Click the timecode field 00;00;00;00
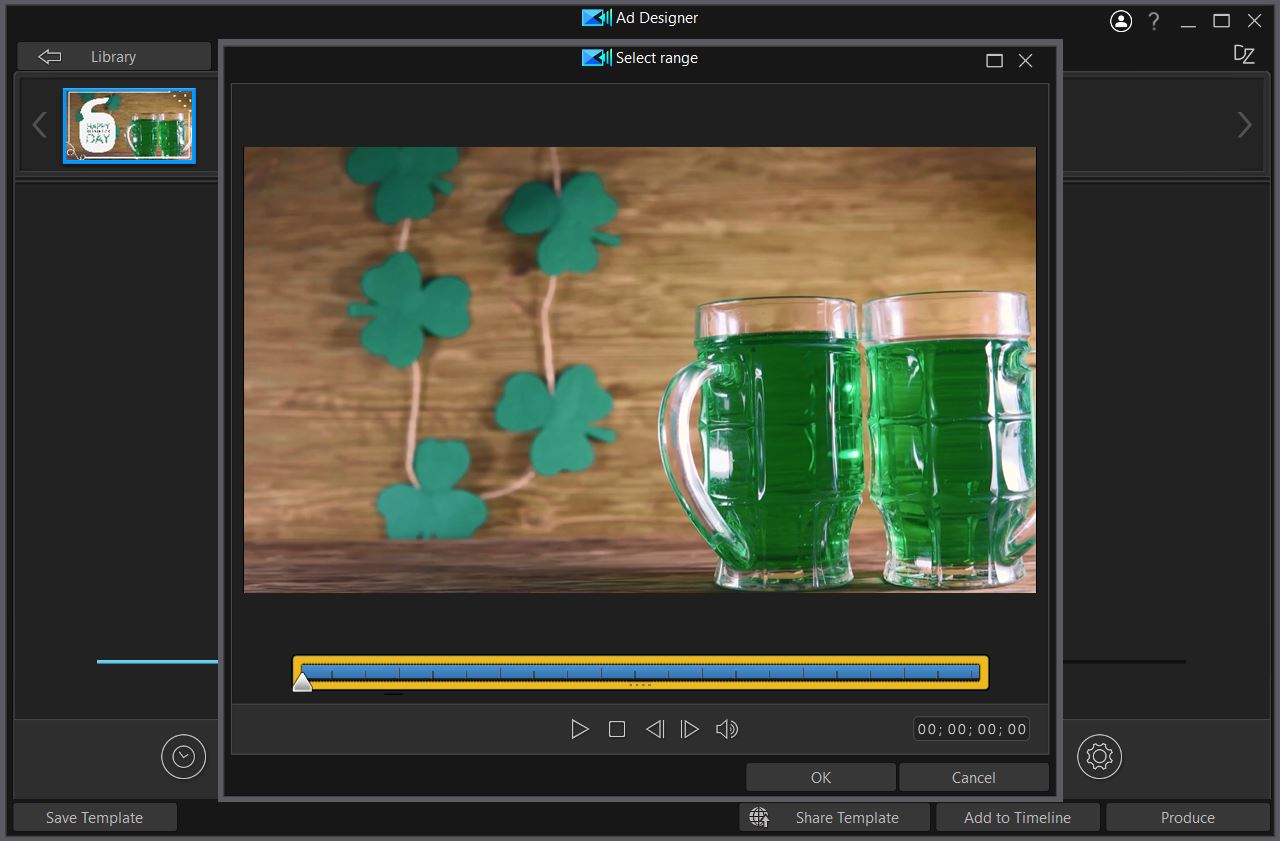 [x=972, y=729]
